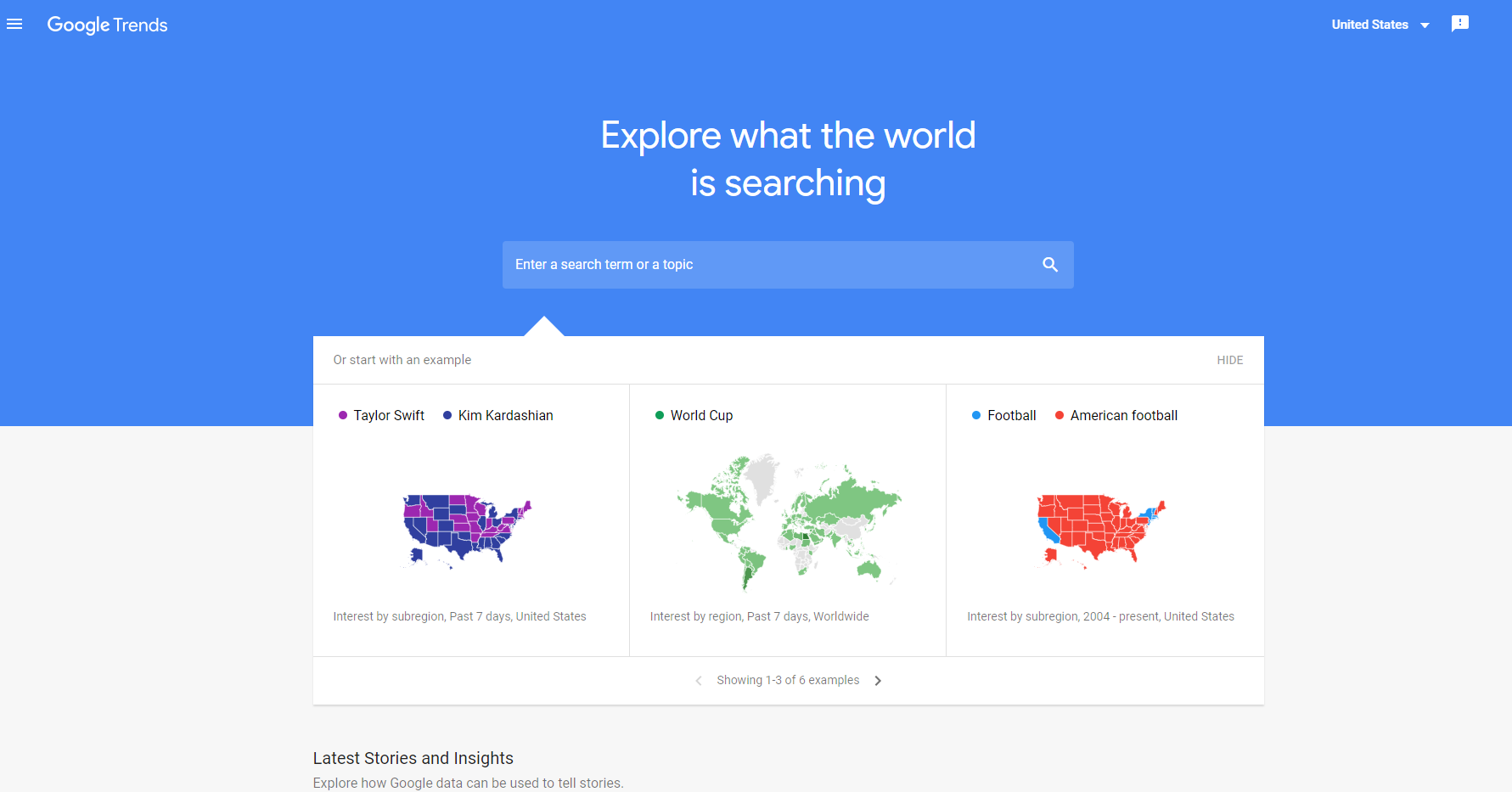The image size is (1512, 792).
Task: Click 'Or start with an example' text
Action: point(402,360)
